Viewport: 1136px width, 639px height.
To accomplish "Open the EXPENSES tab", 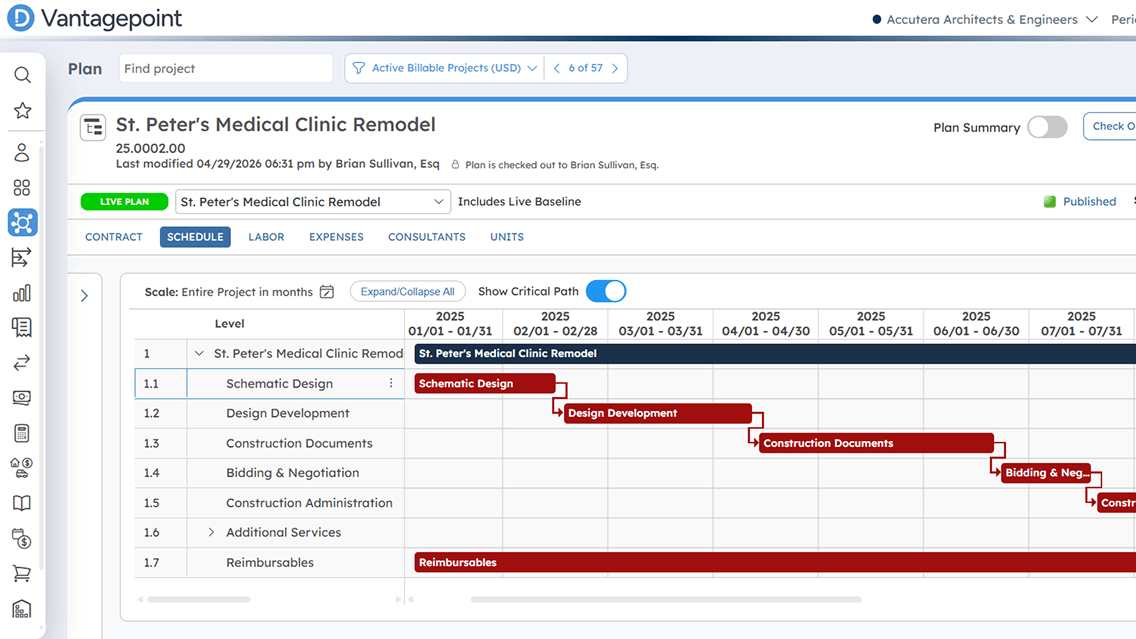I will tap(336, 237).
